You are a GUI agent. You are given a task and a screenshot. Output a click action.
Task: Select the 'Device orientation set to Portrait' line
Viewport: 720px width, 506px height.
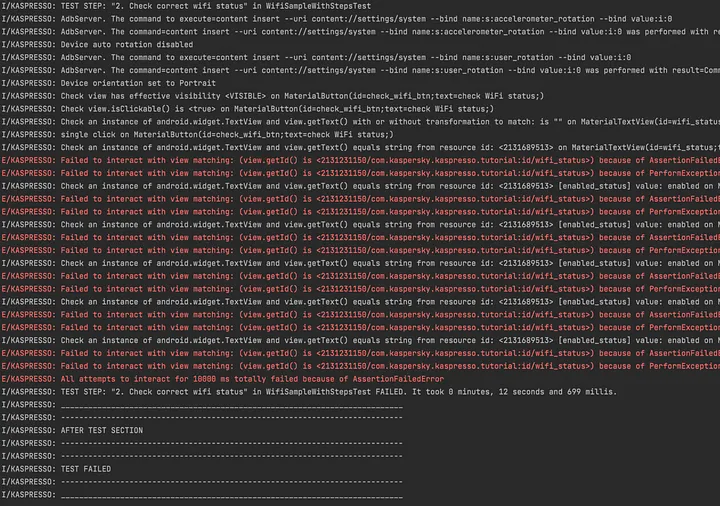108,83
